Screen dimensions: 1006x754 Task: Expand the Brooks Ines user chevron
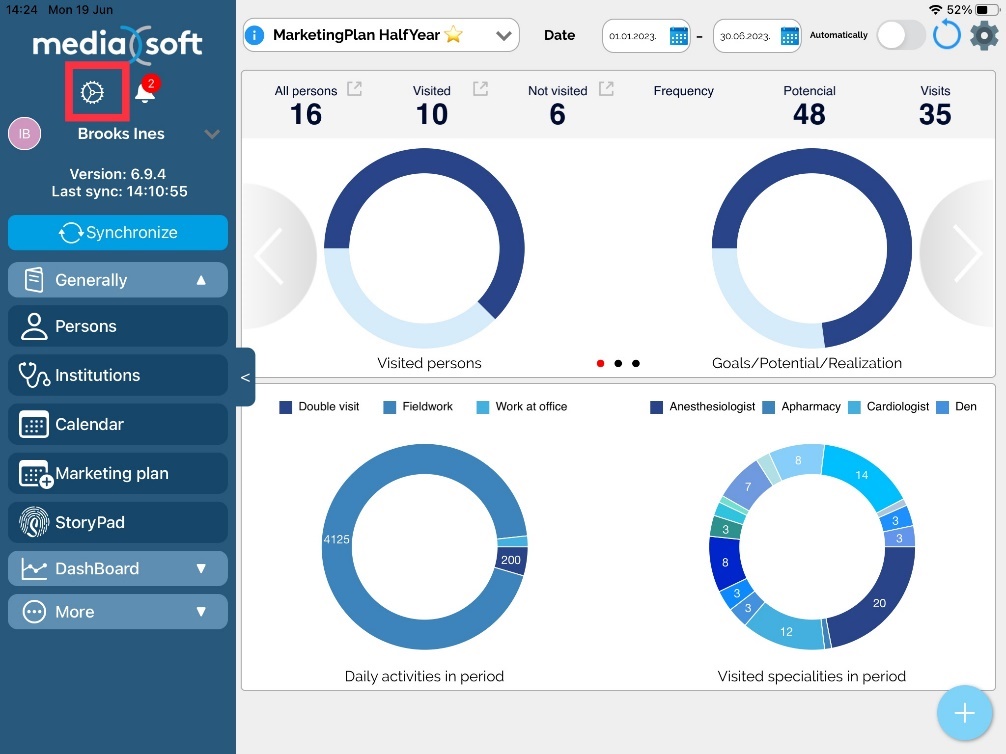(211, 134)
